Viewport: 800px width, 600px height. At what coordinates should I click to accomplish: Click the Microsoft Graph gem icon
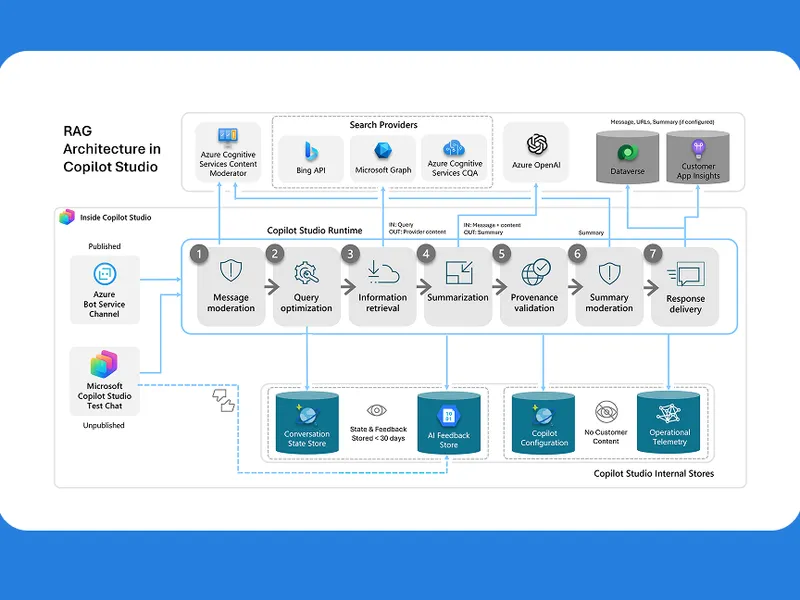(x=383, y=151)
